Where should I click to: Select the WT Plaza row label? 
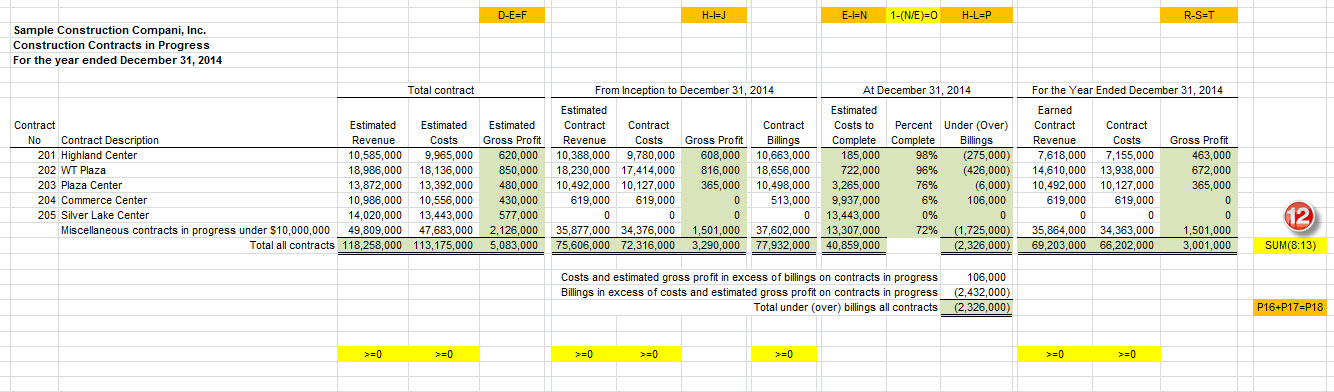(84, 171)
